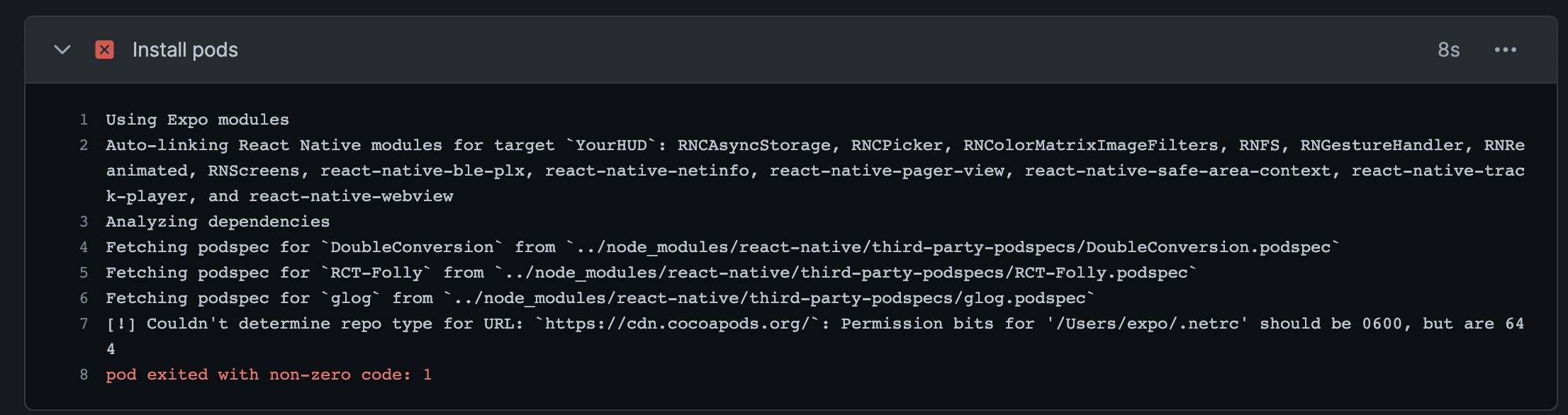
Task: Click the step header bar of Install pods
Action: 780,50
